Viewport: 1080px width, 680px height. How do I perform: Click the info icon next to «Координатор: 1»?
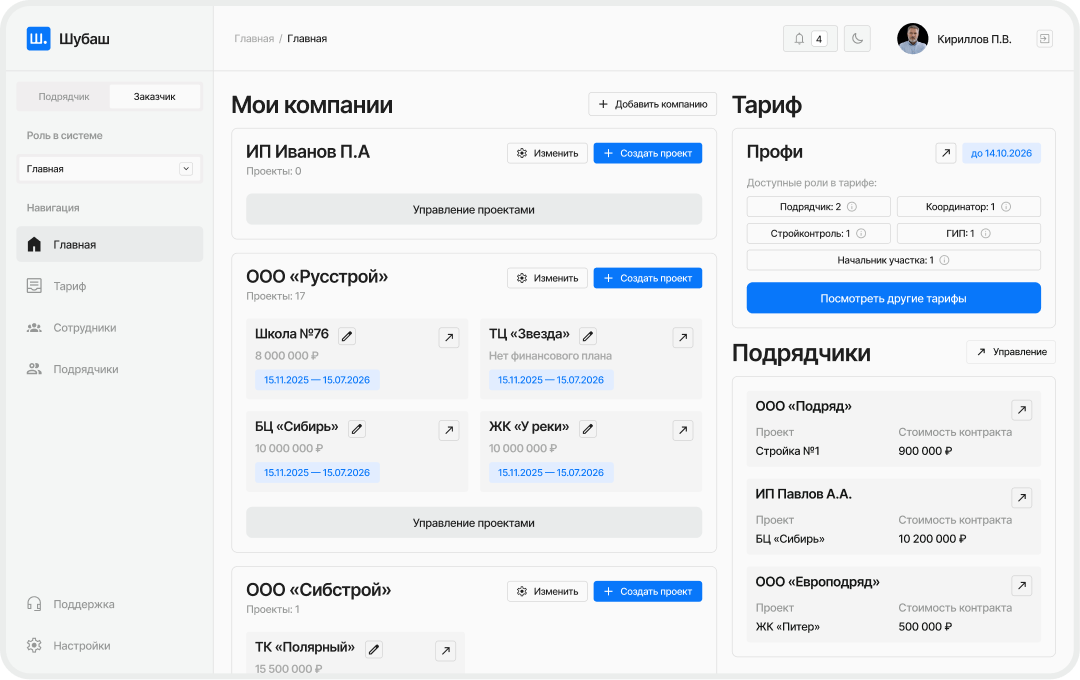1005,207
